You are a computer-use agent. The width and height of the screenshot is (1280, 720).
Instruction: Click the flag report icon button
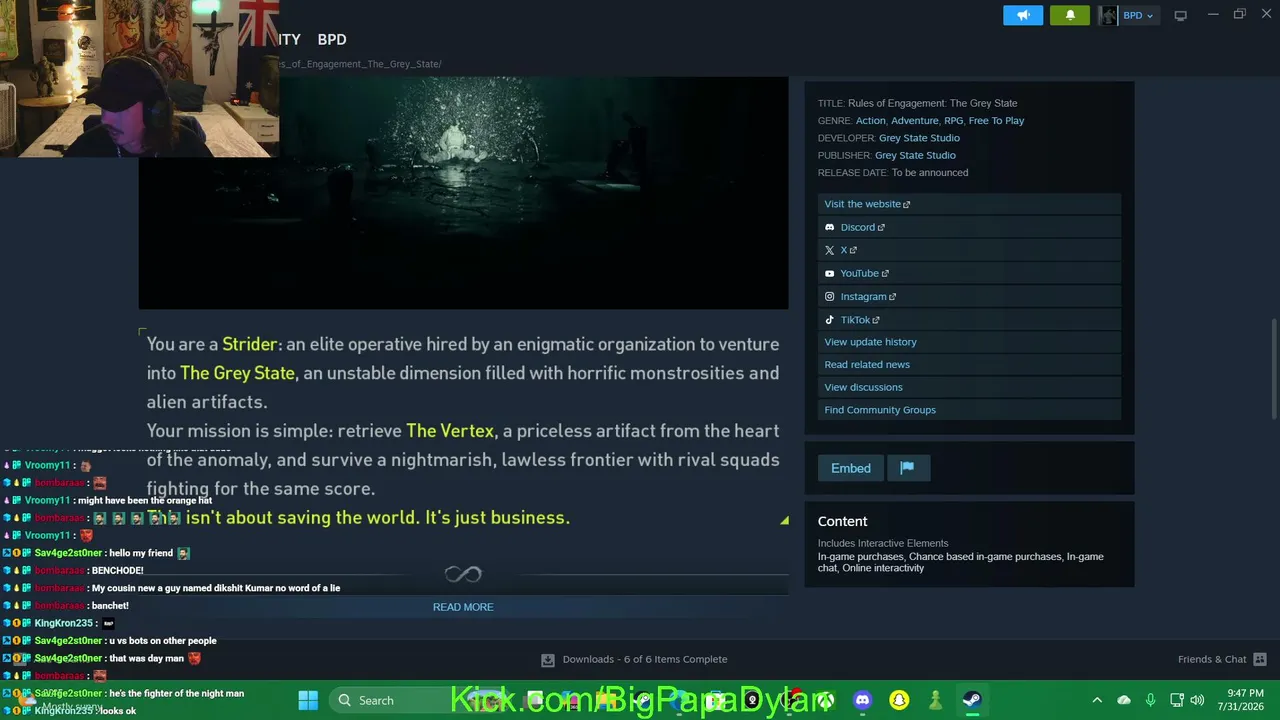pyautogui.click(x=907, y=468)
